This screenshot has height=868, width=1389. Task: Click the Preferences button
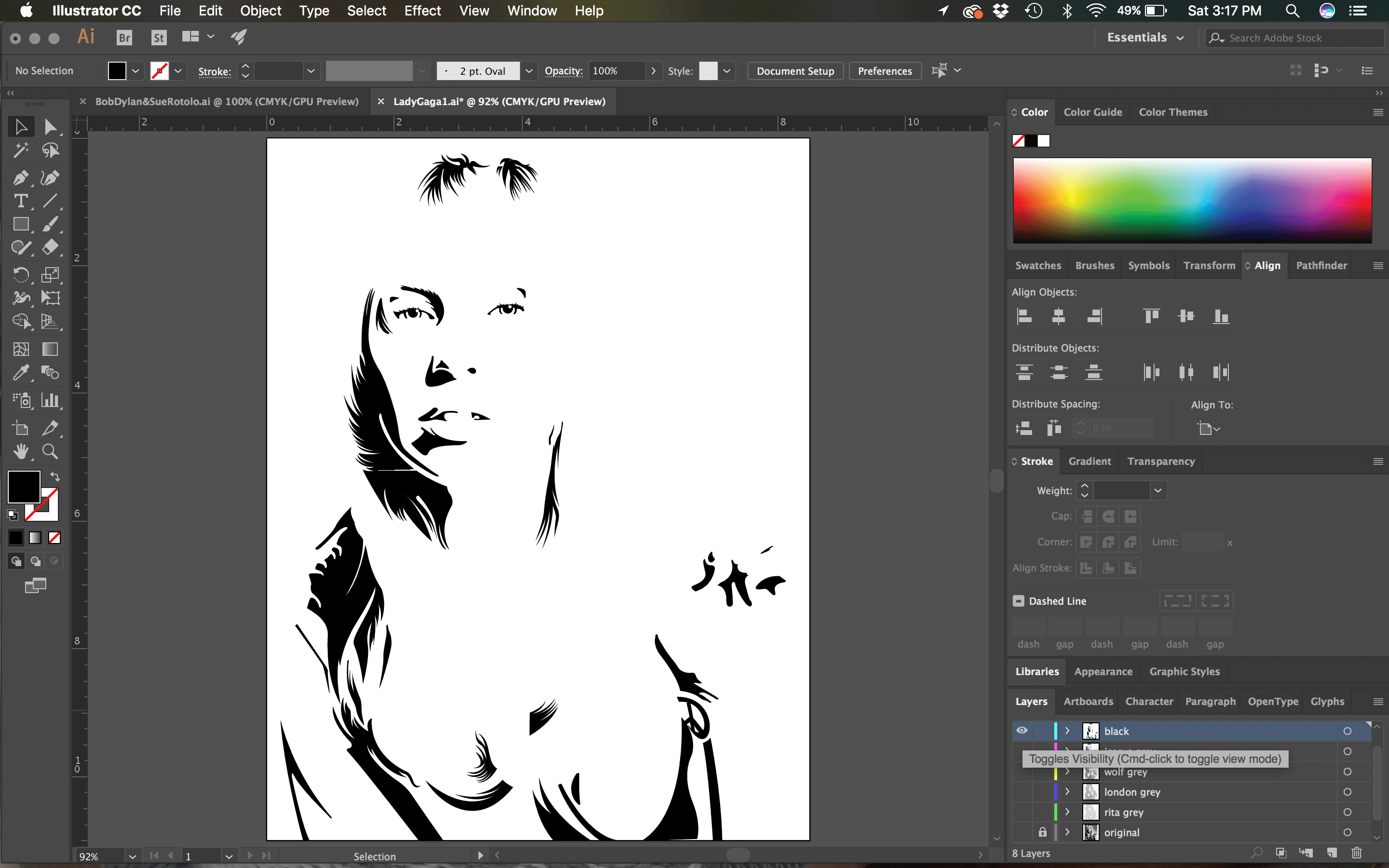885,71
